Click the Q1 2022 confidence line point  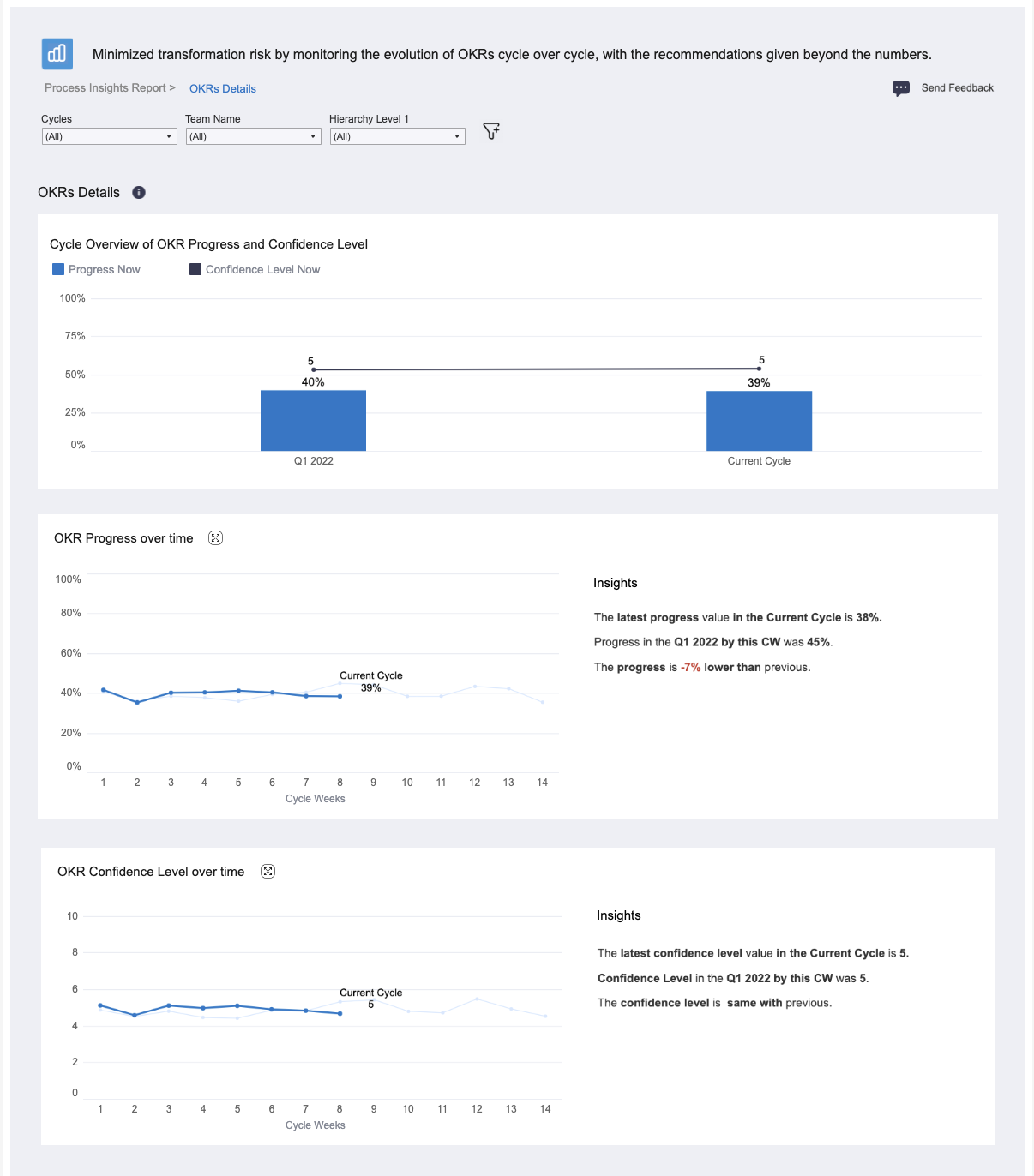coord(314,369)
